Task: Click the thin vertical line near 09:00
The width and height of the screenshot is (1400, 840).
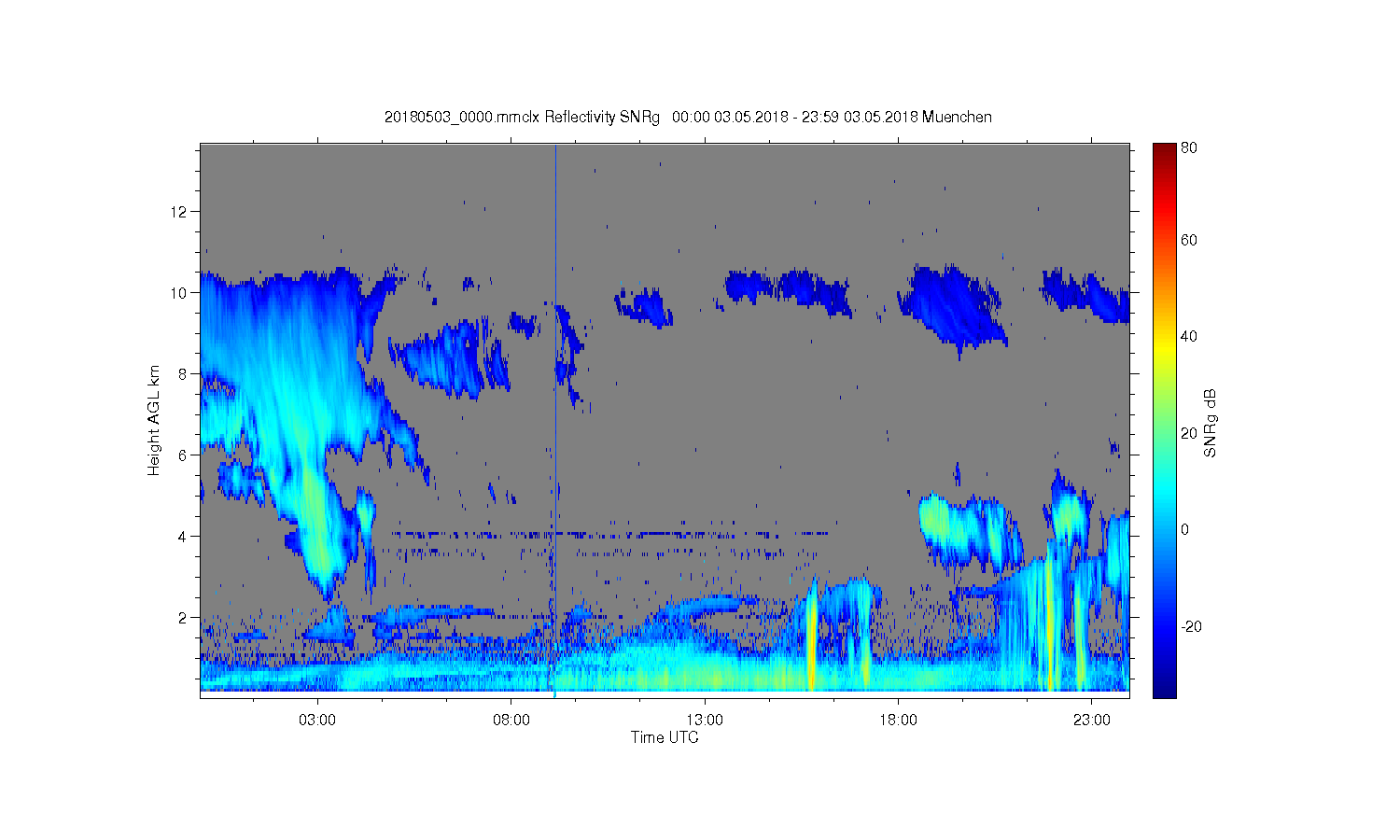Action: (555, 420)
